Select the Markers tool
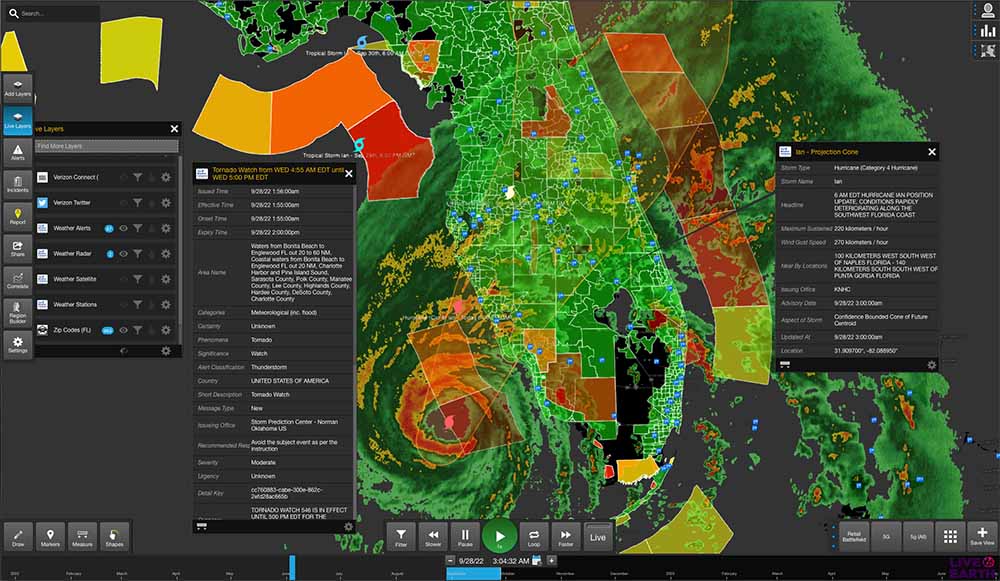Screen dimensions: 1000x581 click(x=50, y=537)
